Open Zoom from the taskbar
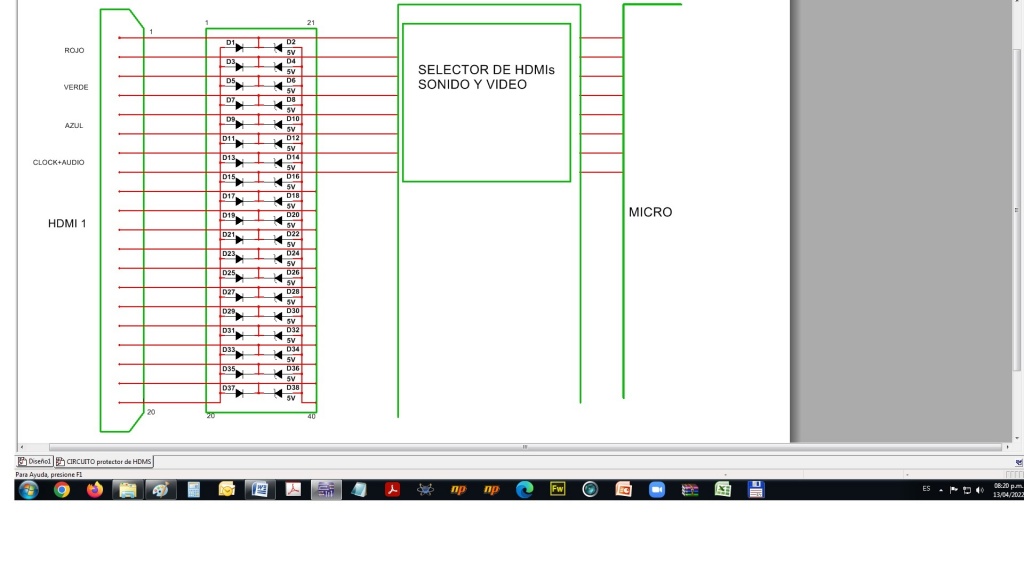 tap(656, 490)
